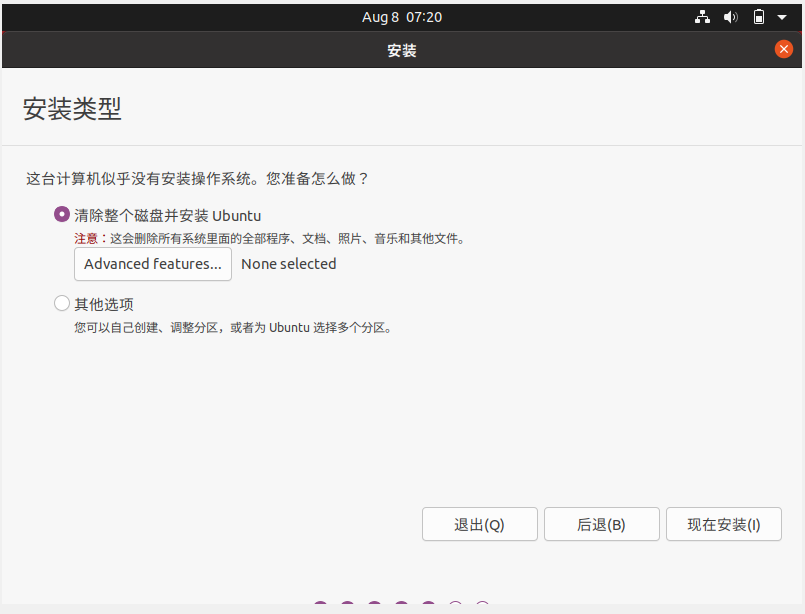
Task: Select the erase disk and install Ubuntu option
Action: pyautogui.click(x=62, y=214)
